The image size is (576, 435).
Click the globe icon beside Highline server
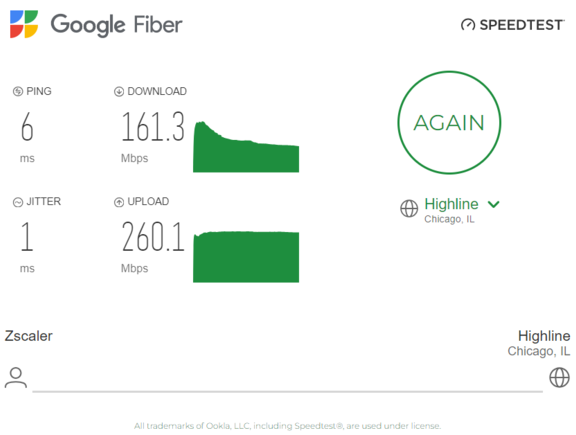(409, 208)
